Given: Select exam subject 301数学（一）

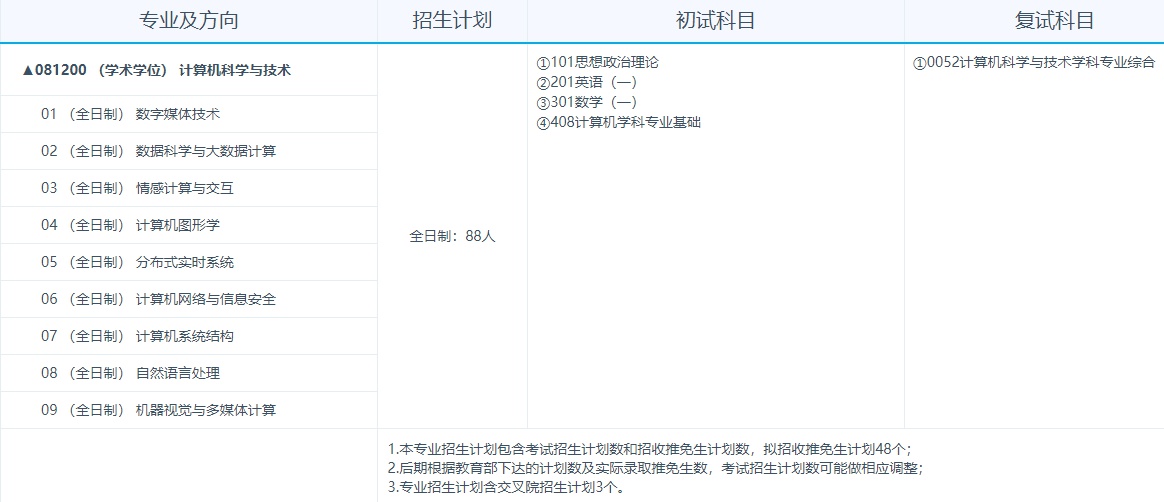Looking at the screenshot, I should coord(586,102).
